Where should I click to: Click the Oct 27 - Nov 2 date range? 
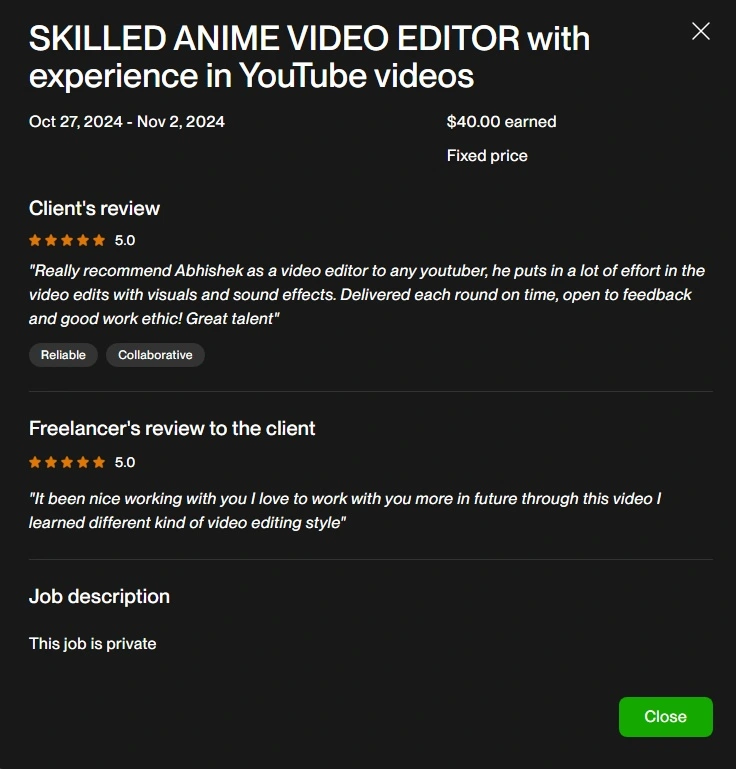(127, 122)
